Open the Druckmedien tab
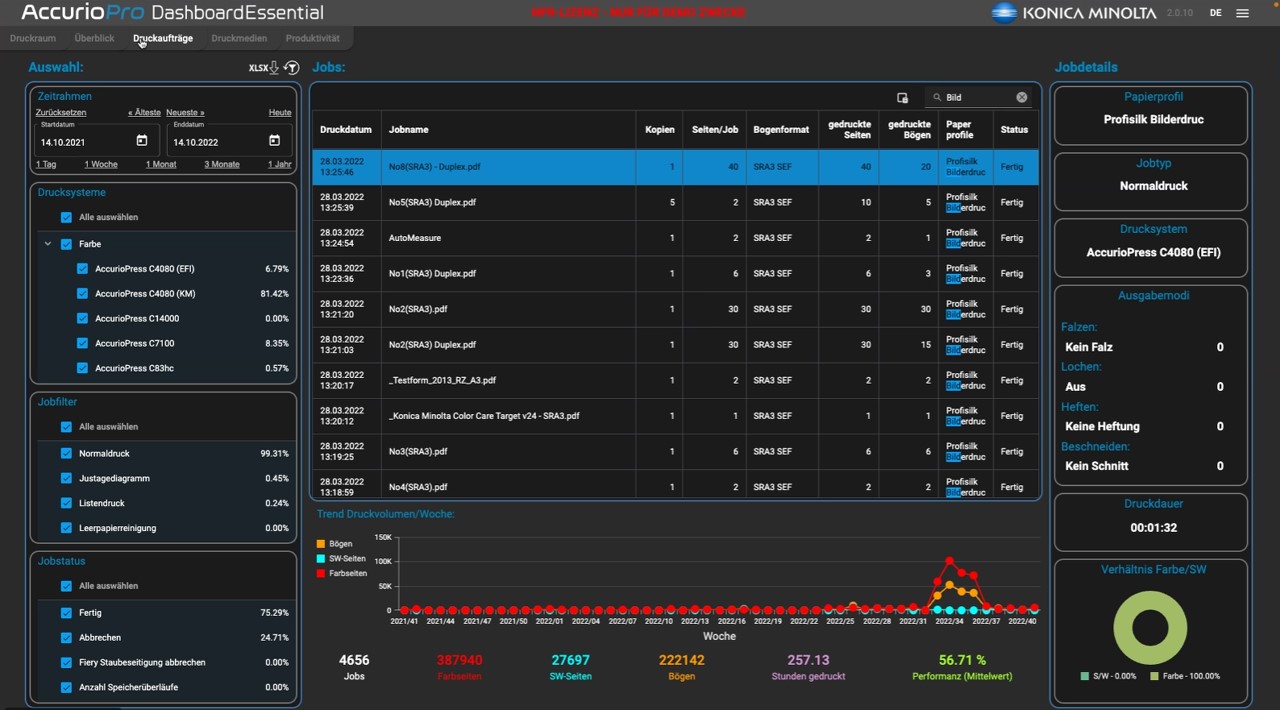 tap(238, 38)
